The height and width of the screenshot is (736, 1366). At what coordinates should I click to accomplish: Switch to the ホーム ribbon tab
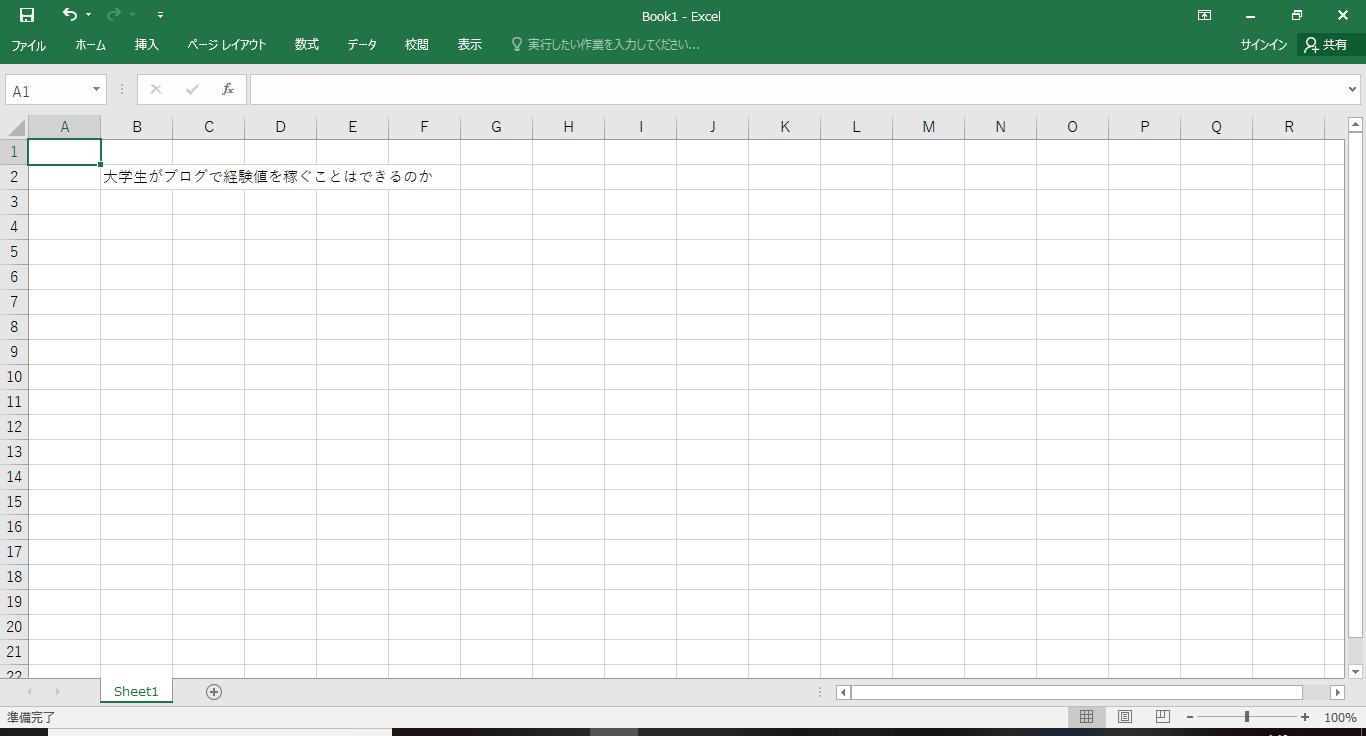pos(90,45)
